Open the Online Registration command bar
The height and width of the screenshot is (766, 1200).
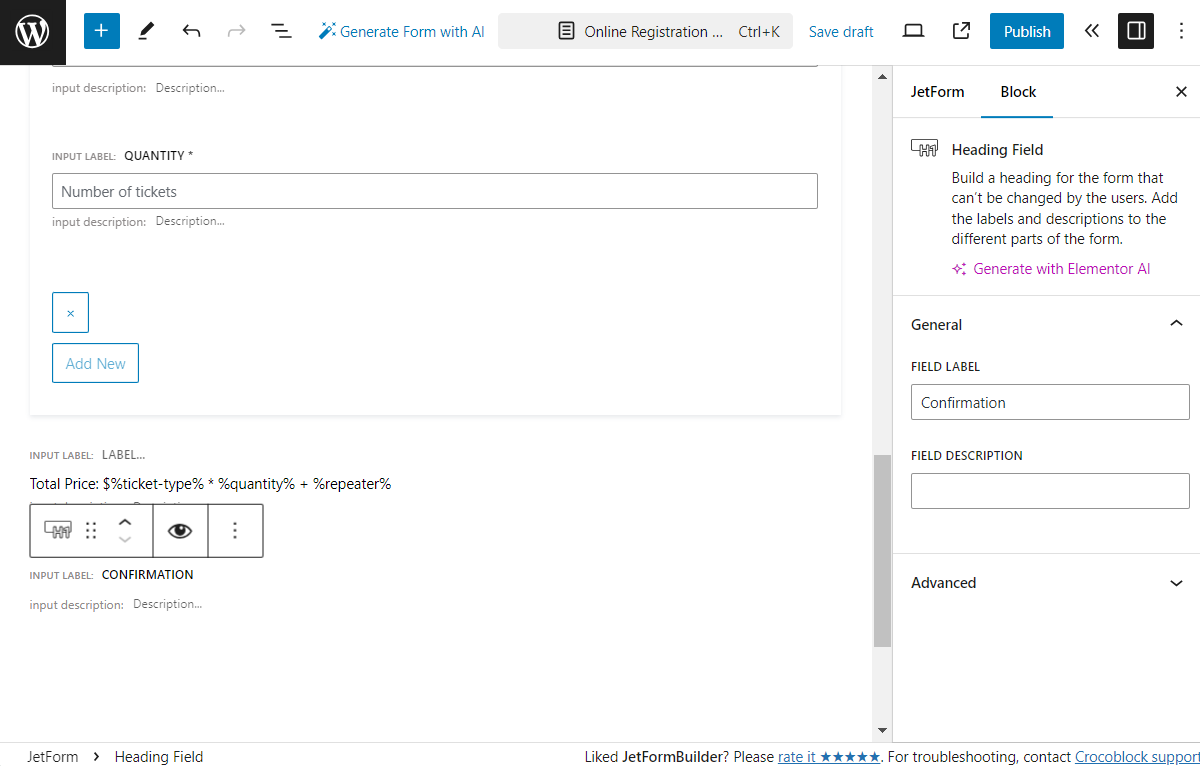[x=645, y=31]
